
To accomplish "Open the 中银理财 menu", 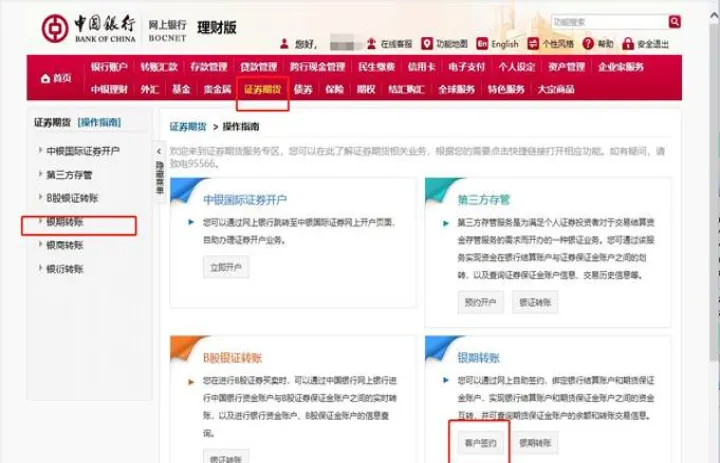I will [109, 89].
